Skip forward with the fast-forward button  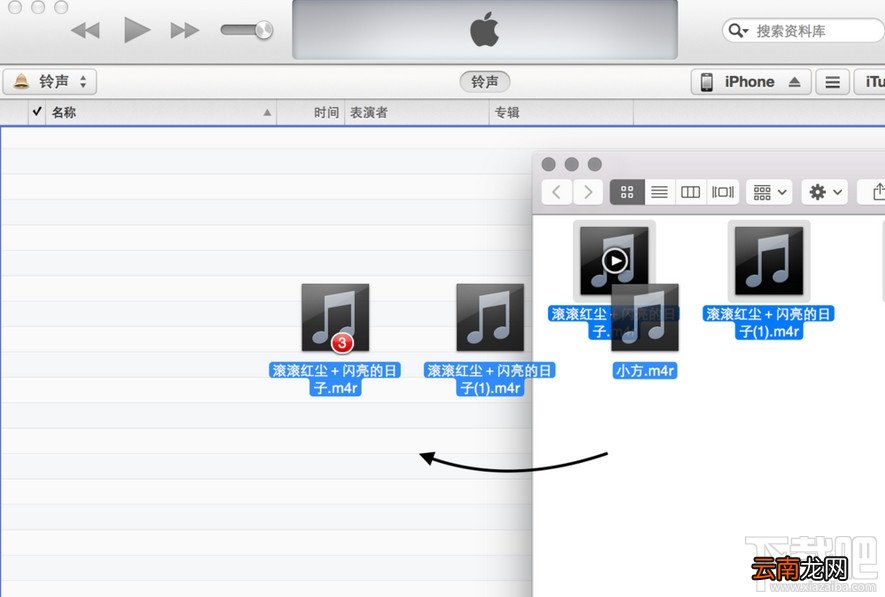coord(185,30)
